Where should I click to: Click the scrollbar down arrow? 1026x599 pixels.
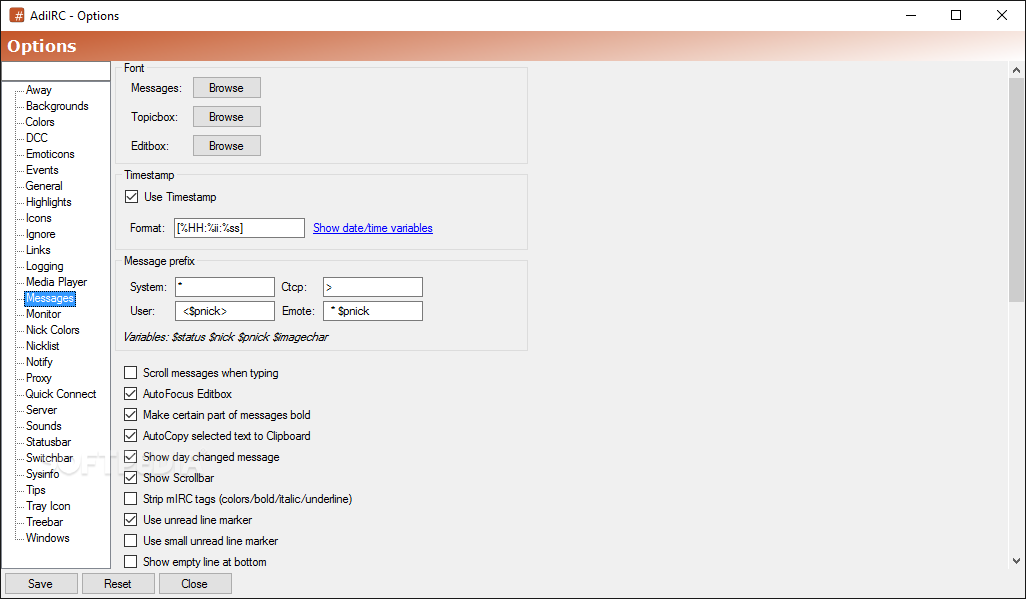[1016, 560]
